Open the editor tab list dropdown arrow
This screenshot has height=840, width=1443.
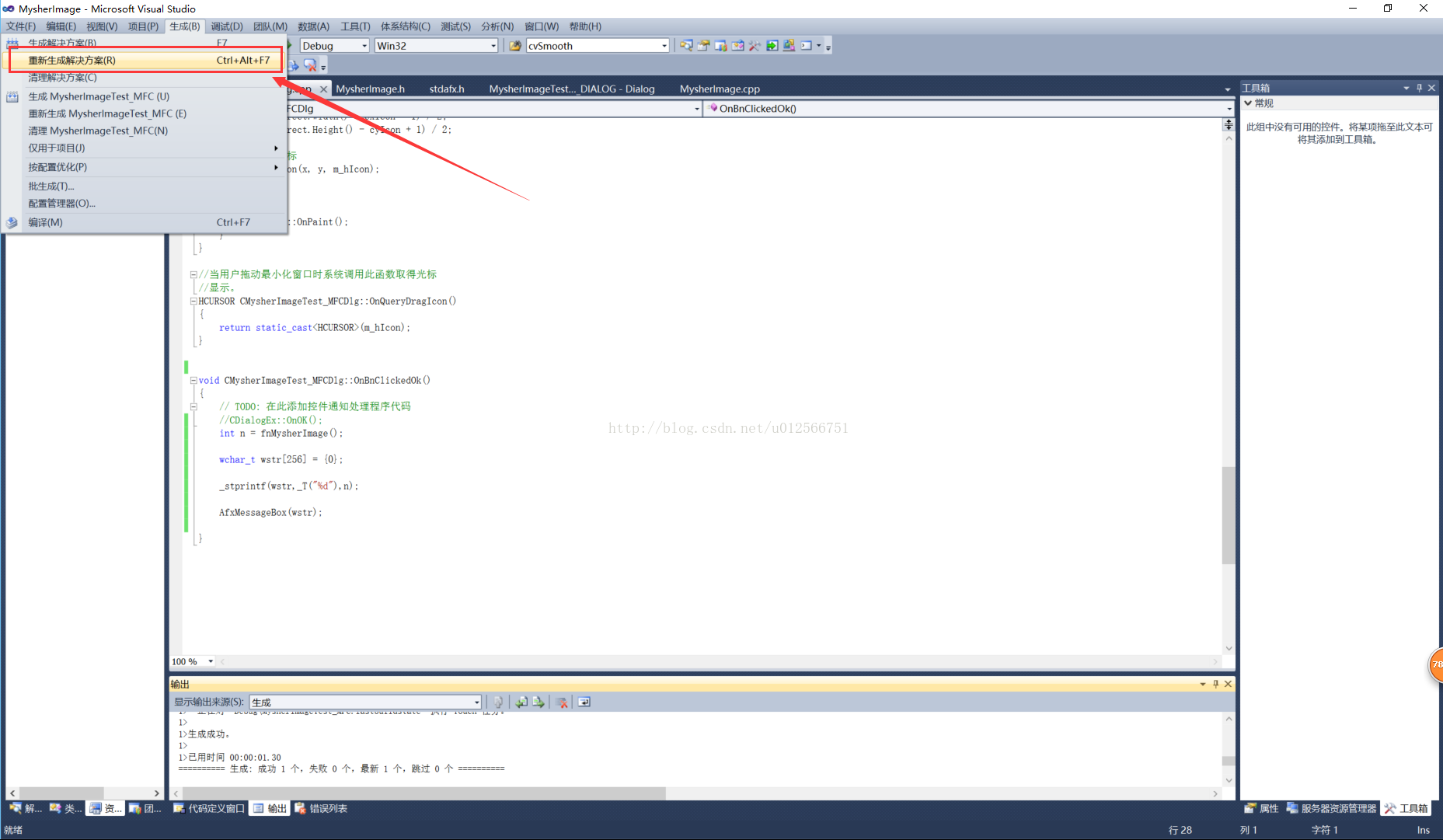1227,89
